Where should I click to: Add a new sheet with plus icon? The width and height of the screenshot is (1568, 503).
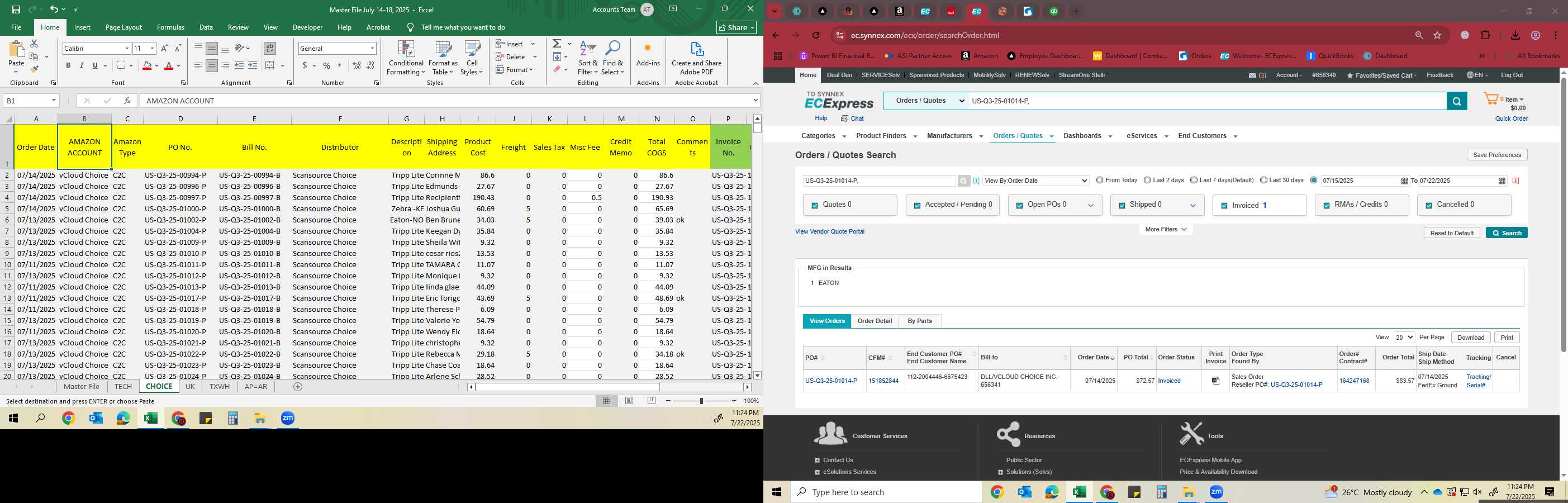pyautogui.click(x=298, y=387)
